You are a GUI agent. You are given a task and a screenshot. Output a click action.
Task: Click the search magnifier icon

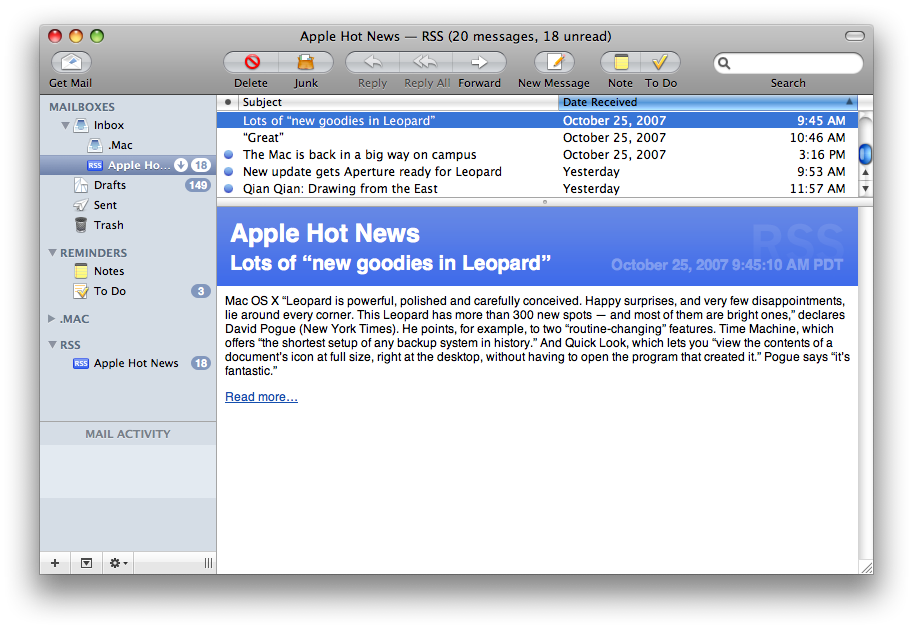click(724, 63)
